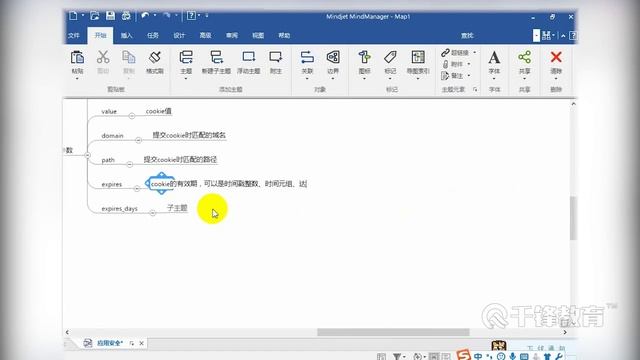The height and width of the screenshot is (360, 640).
Task: Collapse the value node's subtopic
Action: click(131, 116)
